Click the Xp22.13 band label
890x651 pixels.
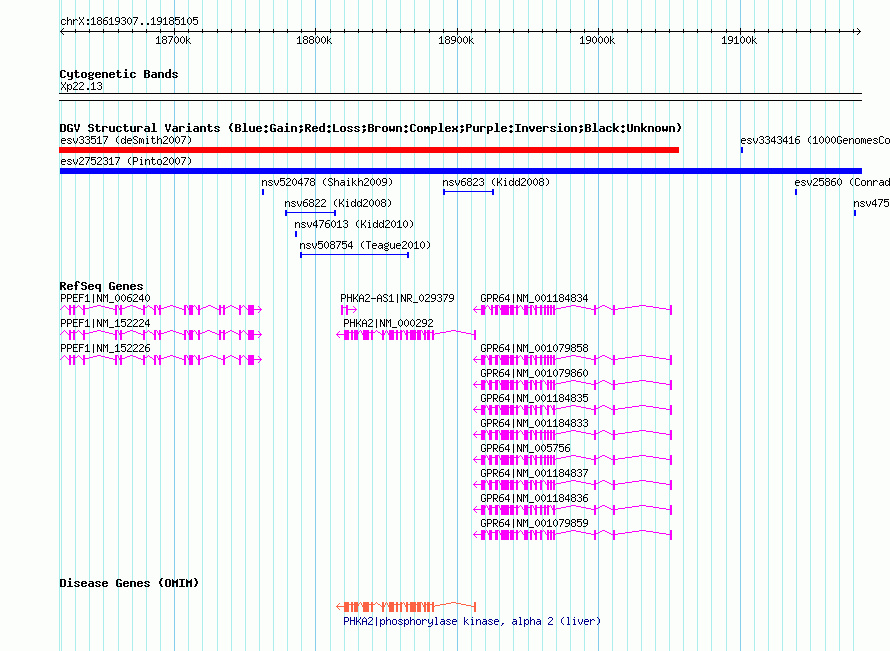click(81, 86)
